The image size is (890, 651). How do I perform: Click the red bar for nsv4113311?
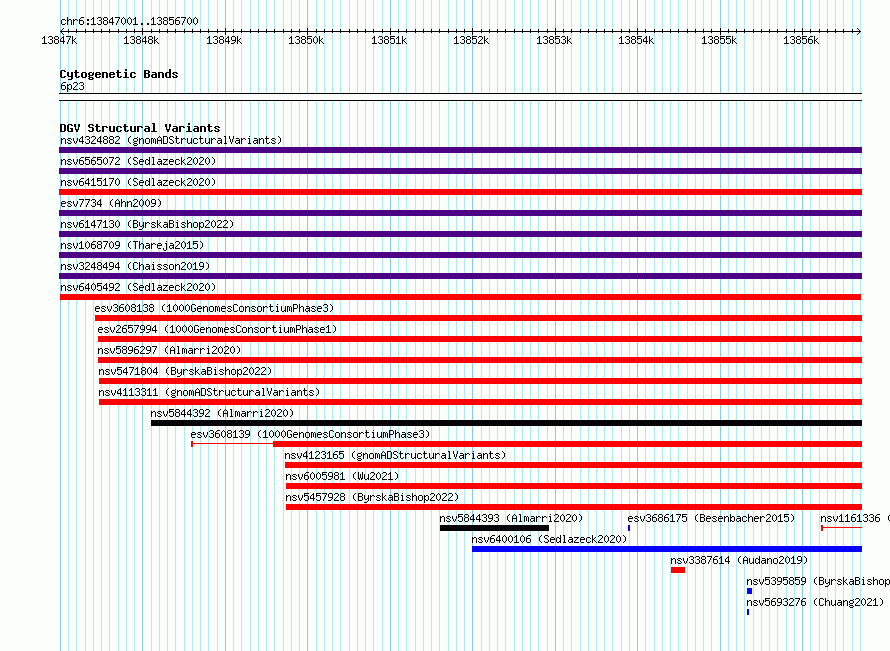(x=480, y=402)
